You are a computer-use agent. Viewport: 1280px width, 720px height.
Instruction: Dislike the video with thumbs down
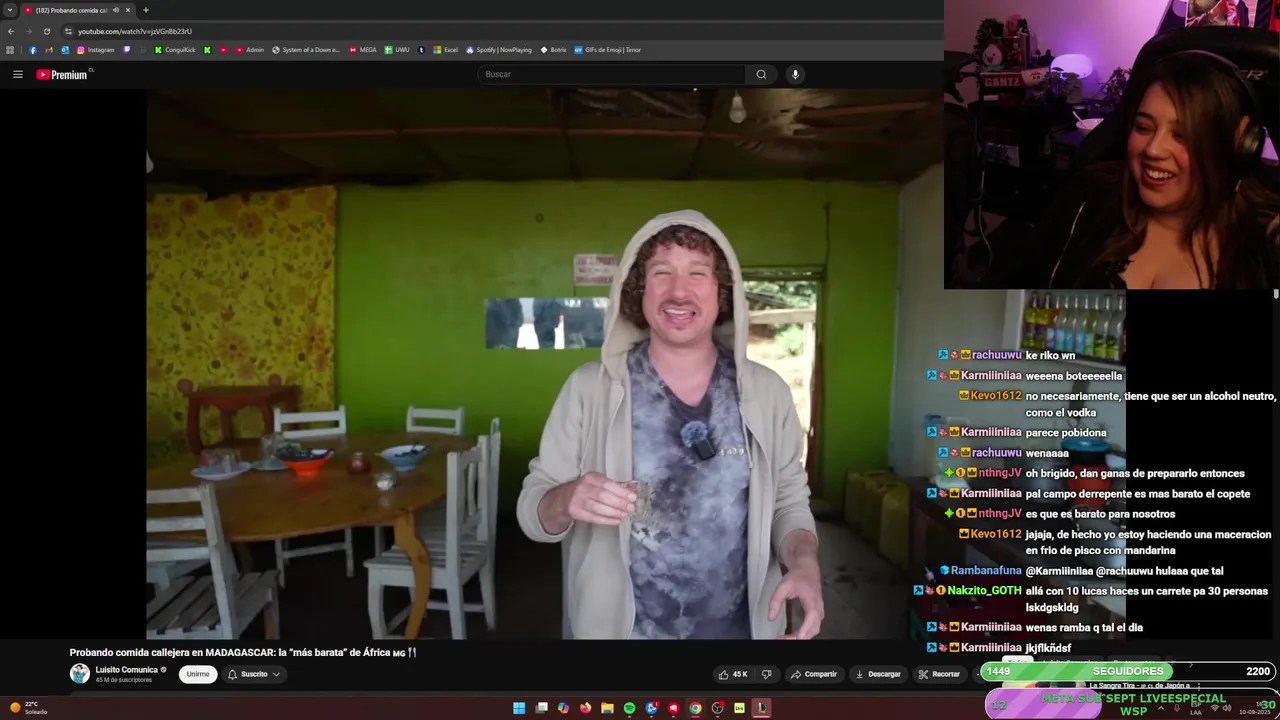767,674
